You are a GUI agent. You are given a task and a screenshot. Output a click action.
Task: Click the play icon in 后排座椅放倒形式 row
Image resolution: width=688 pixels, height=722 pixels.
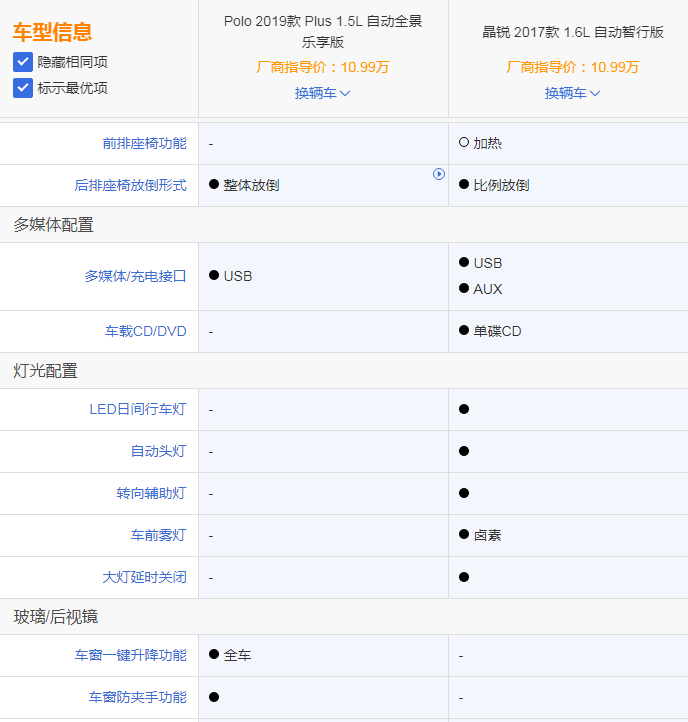[438, 174]
